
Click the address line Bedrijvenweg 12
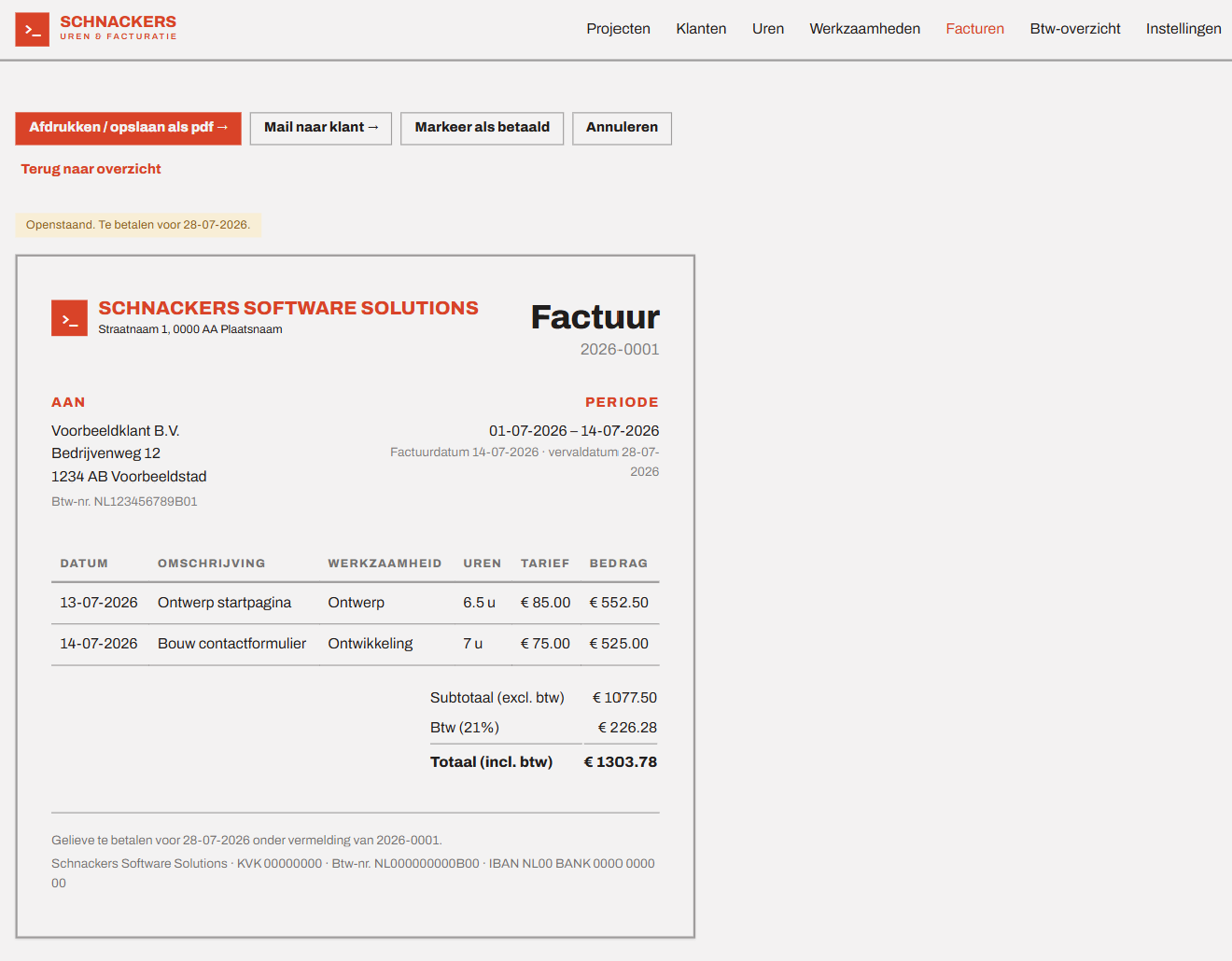(x=105, y=453)
